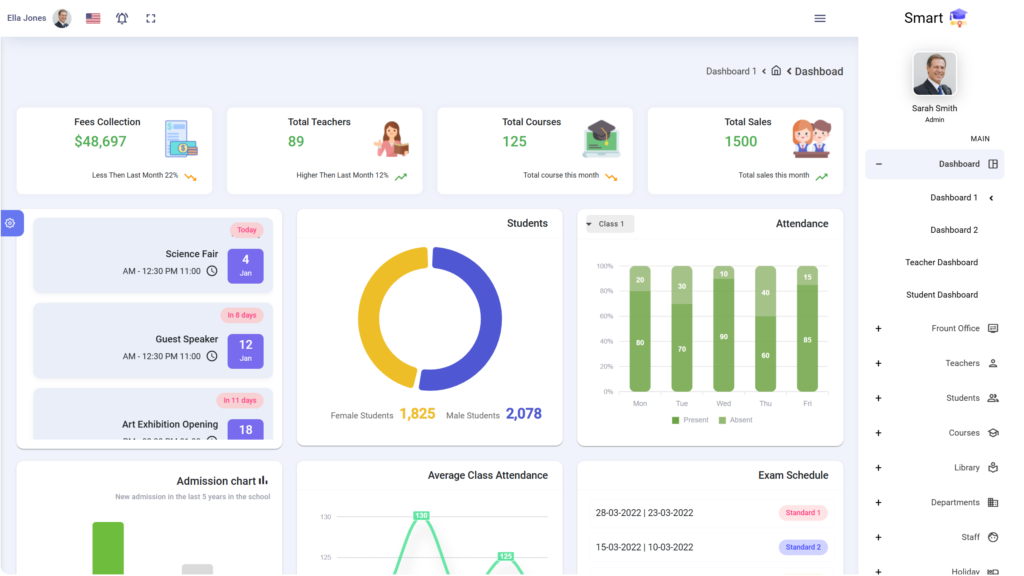Expand the Courses menu plus sign
The width and height of the screenshot is (1024, 576).
pyautogui.click(x=878, y=432)
